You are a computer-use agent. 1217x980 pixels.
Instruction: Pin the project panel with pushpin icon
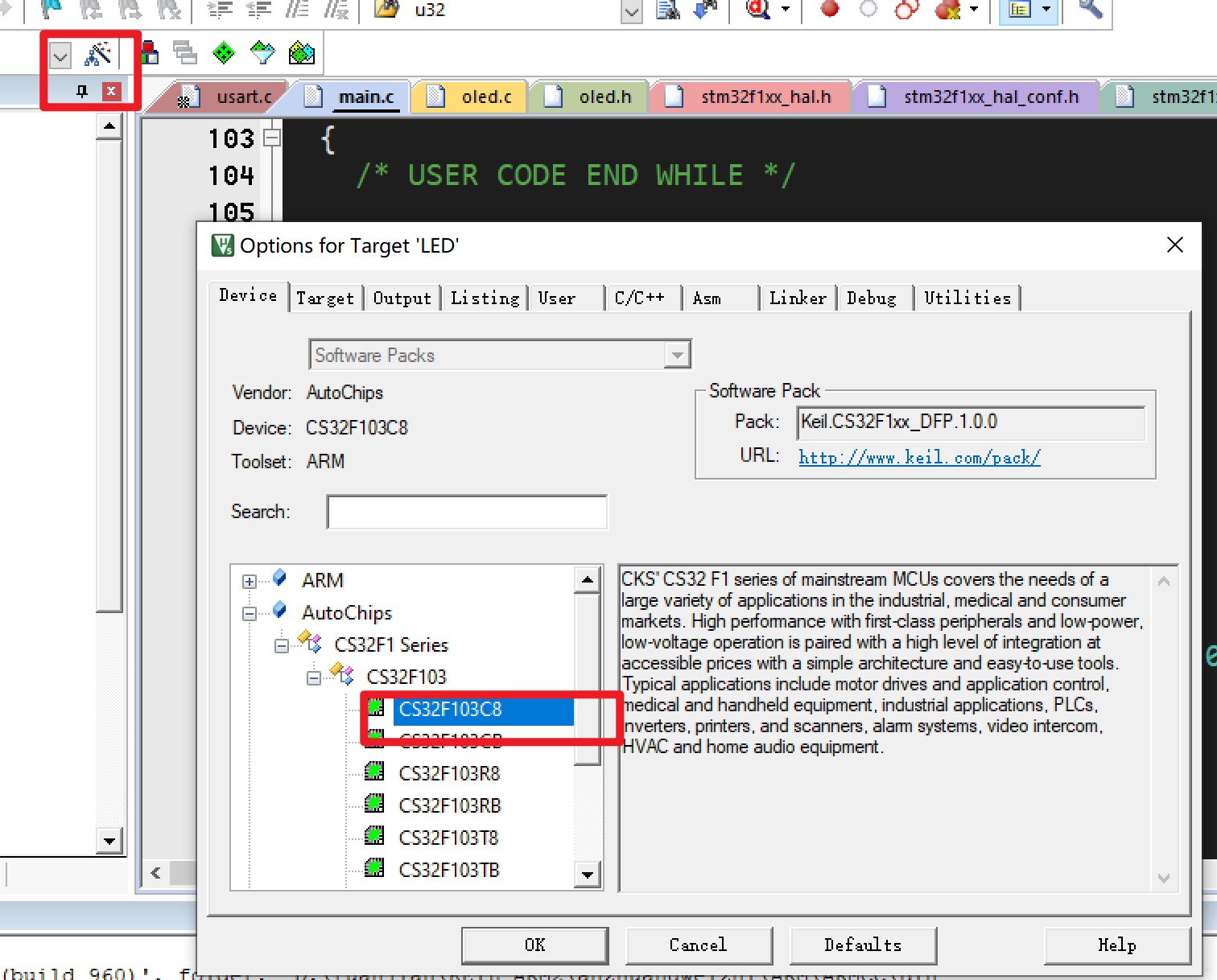(x=82, y=91)
